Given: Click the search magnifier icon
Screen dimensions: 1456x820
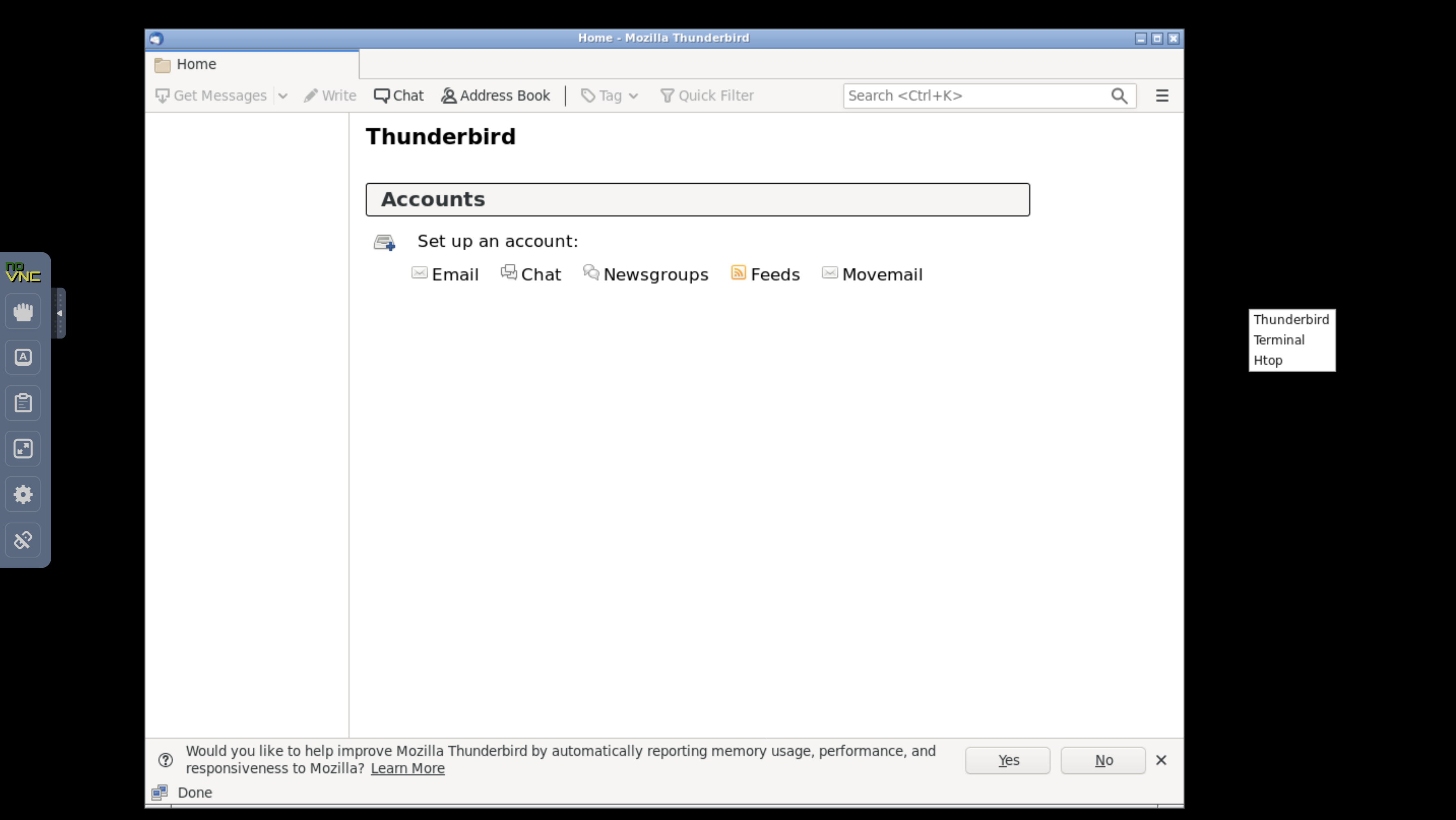Looking at the screenshot, I should click(1119, 96).
